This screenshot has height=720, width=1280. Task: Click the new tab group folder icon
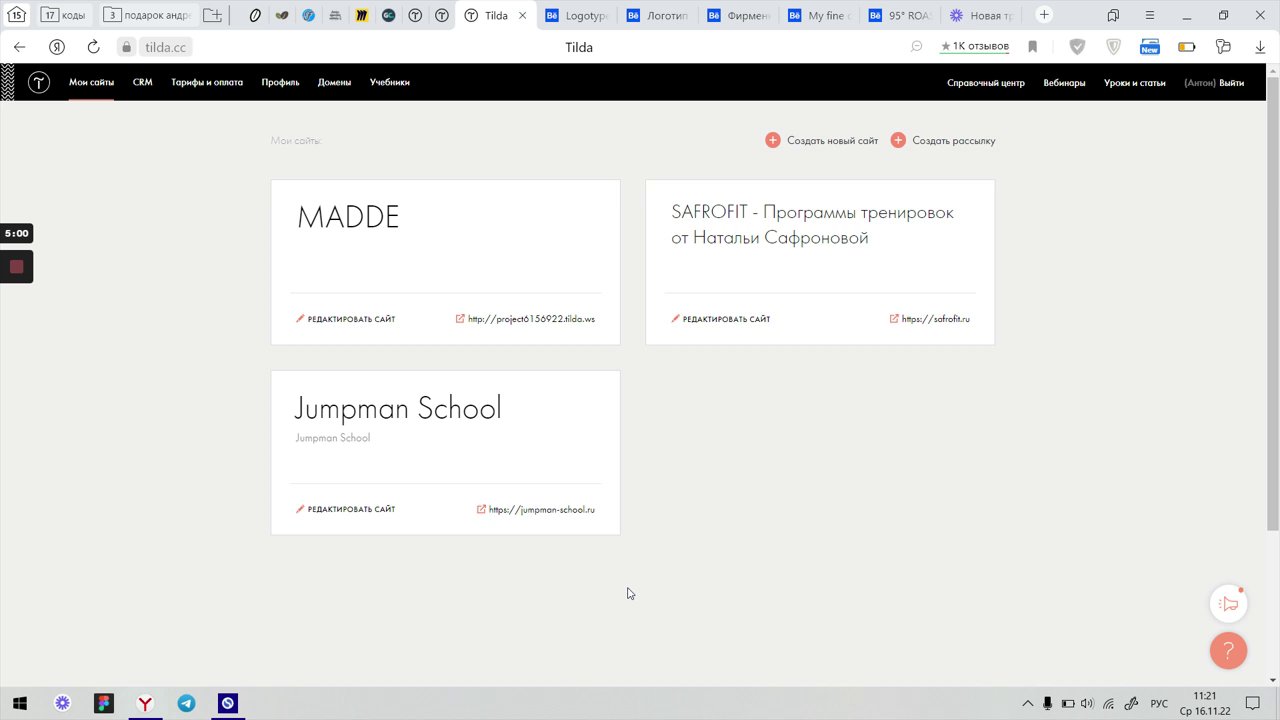click(x=212, y=15)
